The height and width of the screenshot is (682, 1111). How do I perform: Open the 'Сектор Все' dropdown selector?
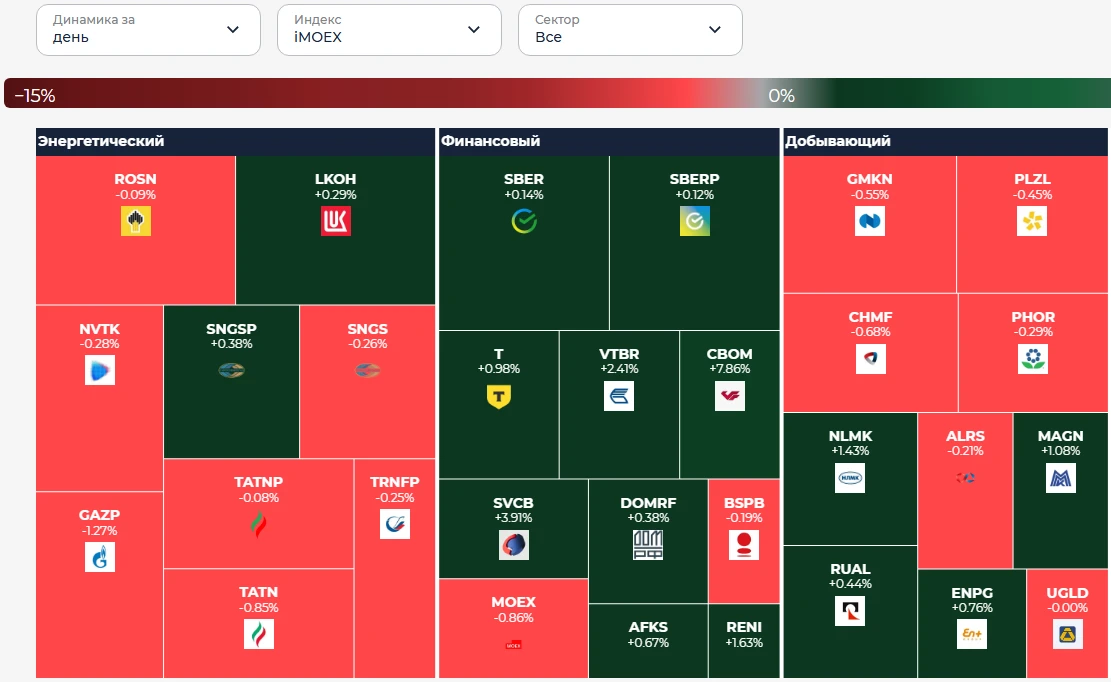pyautogui.click(x=630, y=30)
